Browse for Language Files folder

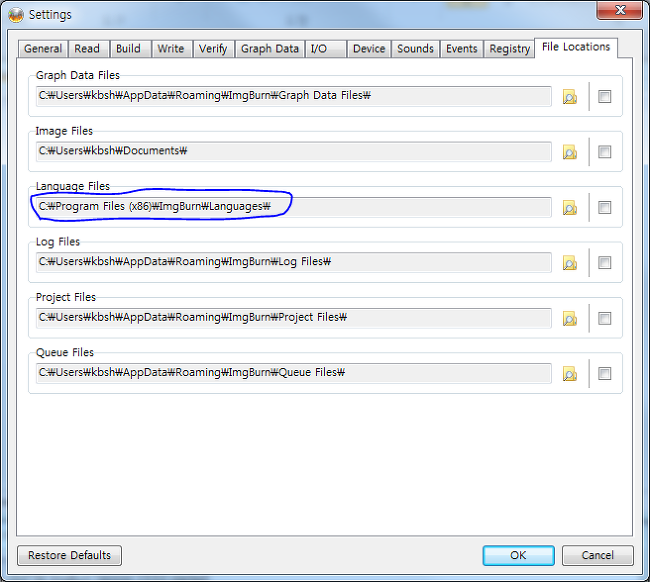(570, 208)
